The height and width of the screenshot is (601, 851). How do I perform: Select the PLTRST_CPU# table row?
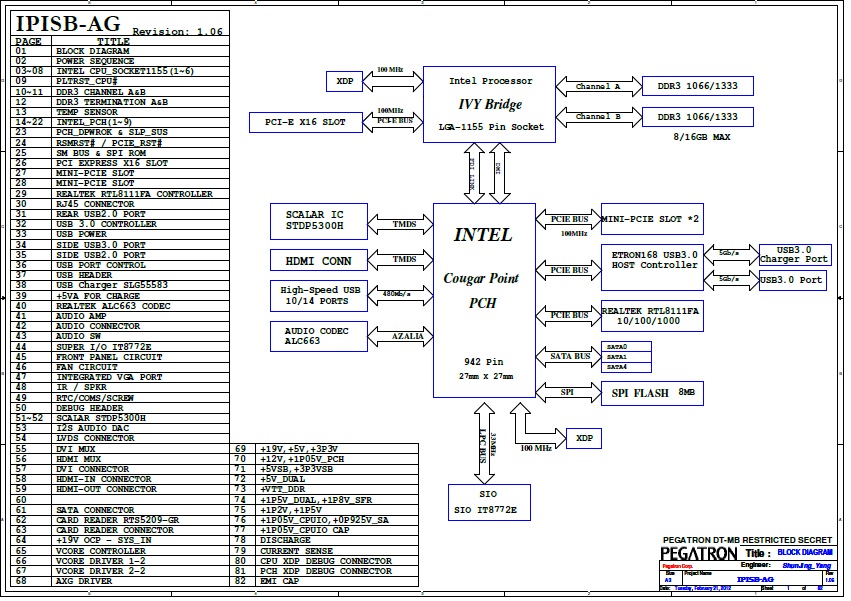pos(120,81)
